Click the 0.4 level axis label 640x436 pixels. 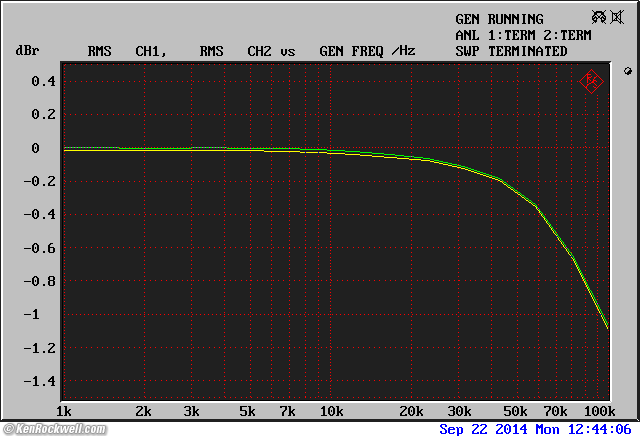42,81
